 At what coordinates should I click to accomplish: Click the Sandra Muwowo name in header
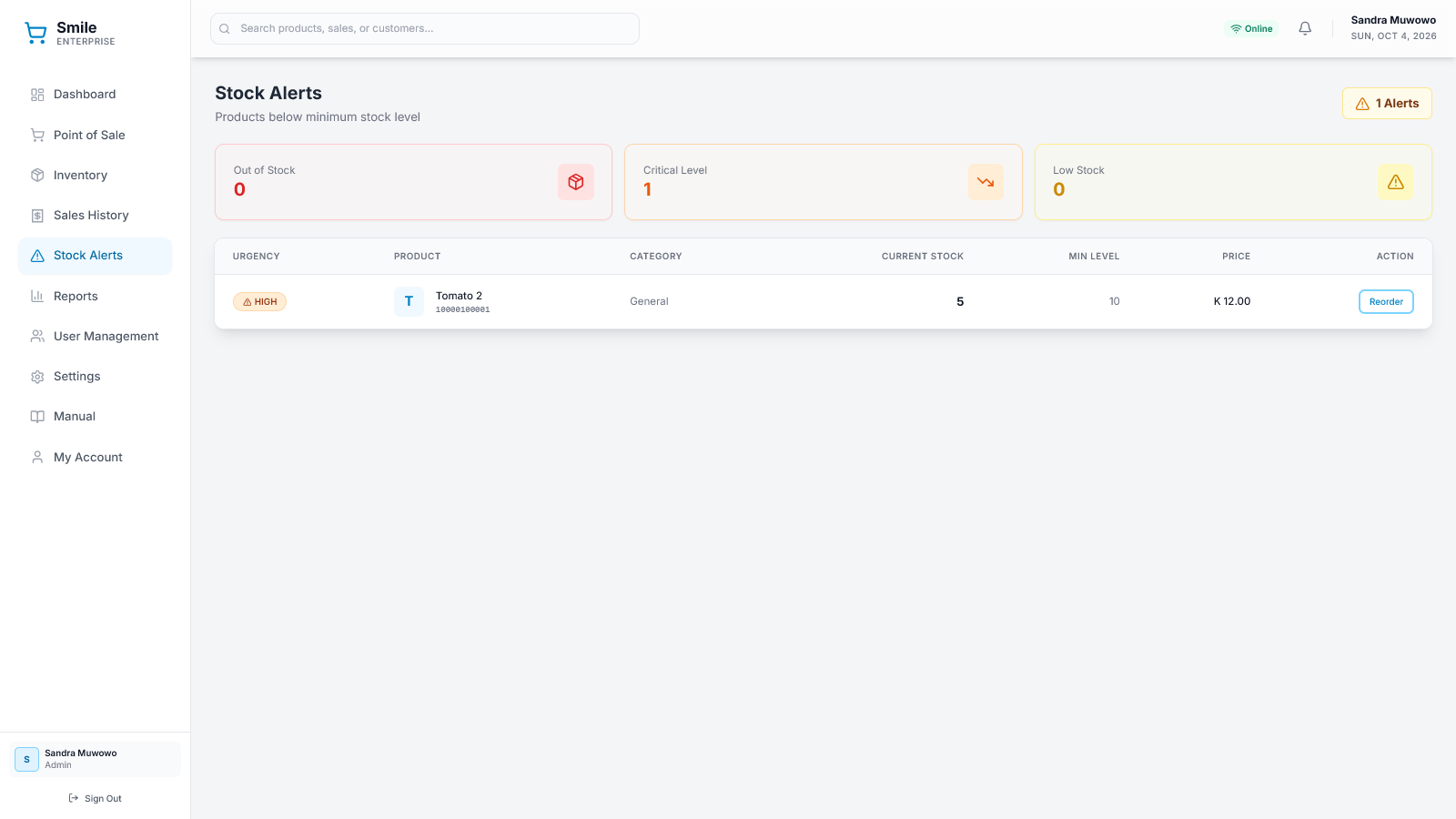pyautogui.click(x=1393, y=20)
